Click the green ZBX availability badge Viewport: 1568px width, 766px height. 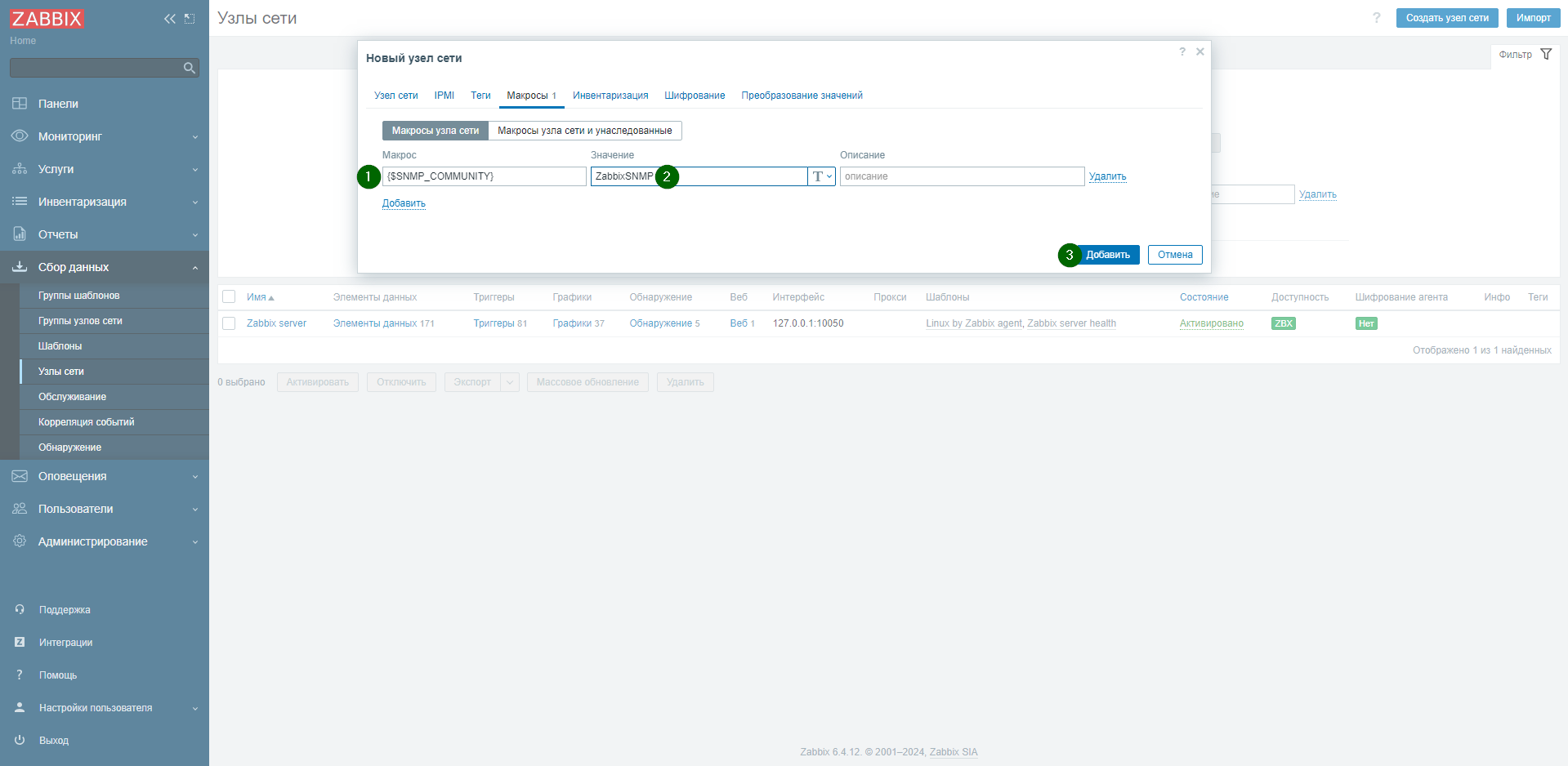[x=1283, y=323]
